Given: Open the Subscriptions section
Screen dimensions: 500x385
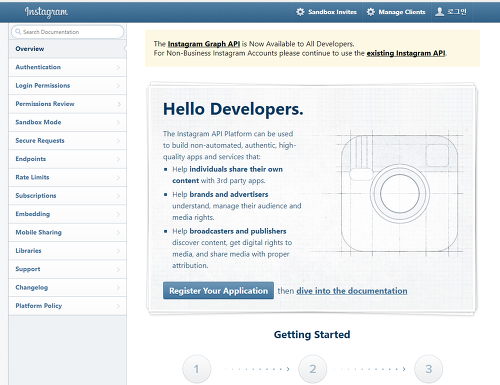Looking at the screenshot, I should pos(67,195).
